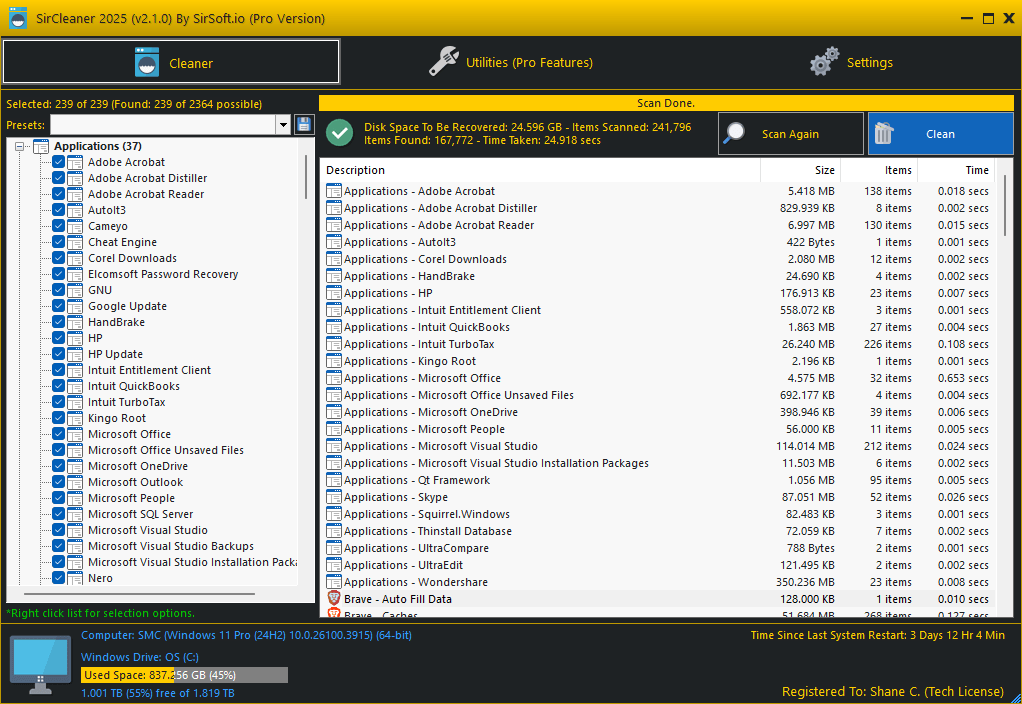
Task: Collapse the Applications (37) tree node
Action: 20,147
